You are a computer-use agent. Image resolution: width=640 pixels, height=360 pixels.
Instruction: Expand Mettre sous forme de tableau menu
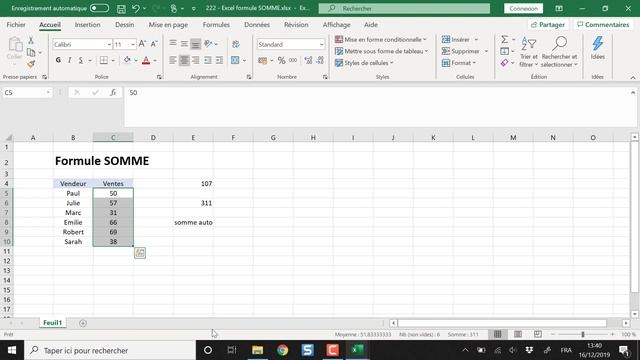pyautogui.click(x=381, y=51)
